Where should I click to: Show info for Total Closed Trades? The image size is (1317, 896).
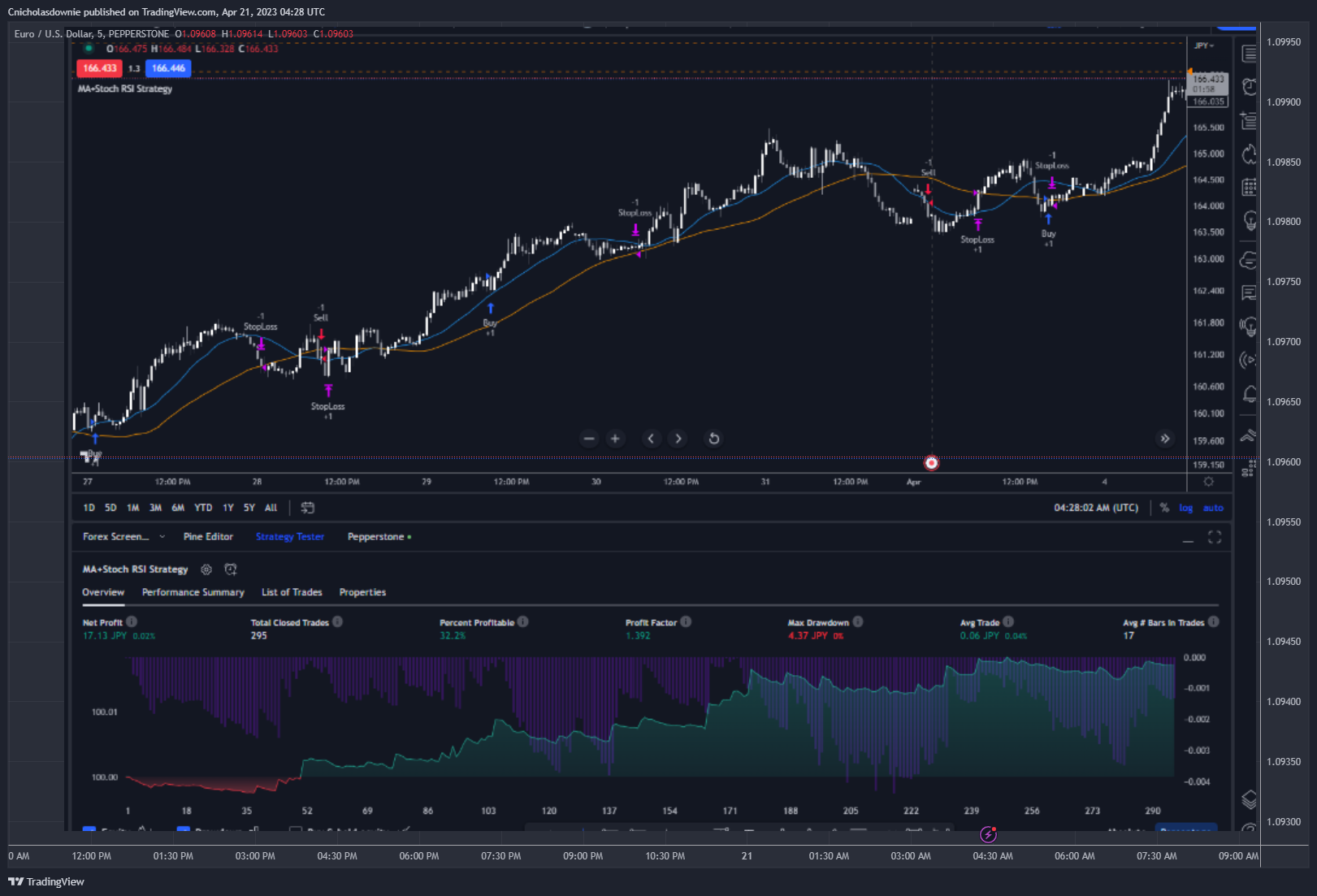pos(337,622)
